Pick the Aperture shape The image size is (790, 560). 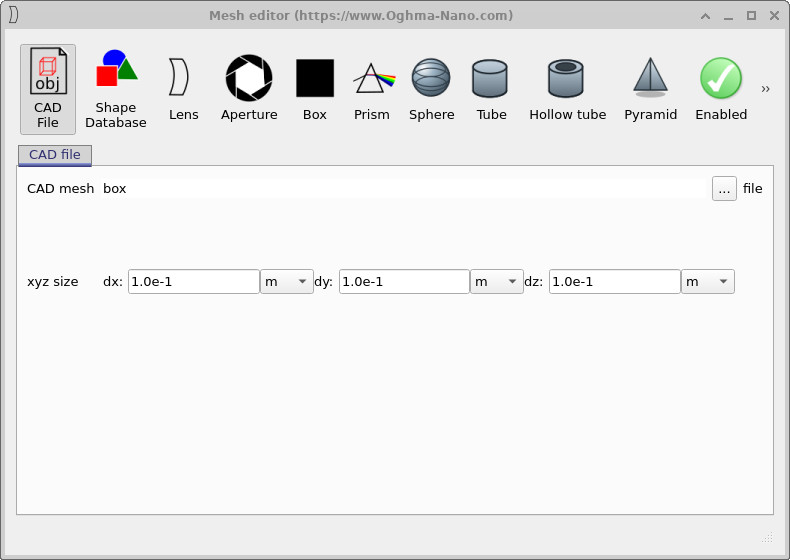point(249,89)
